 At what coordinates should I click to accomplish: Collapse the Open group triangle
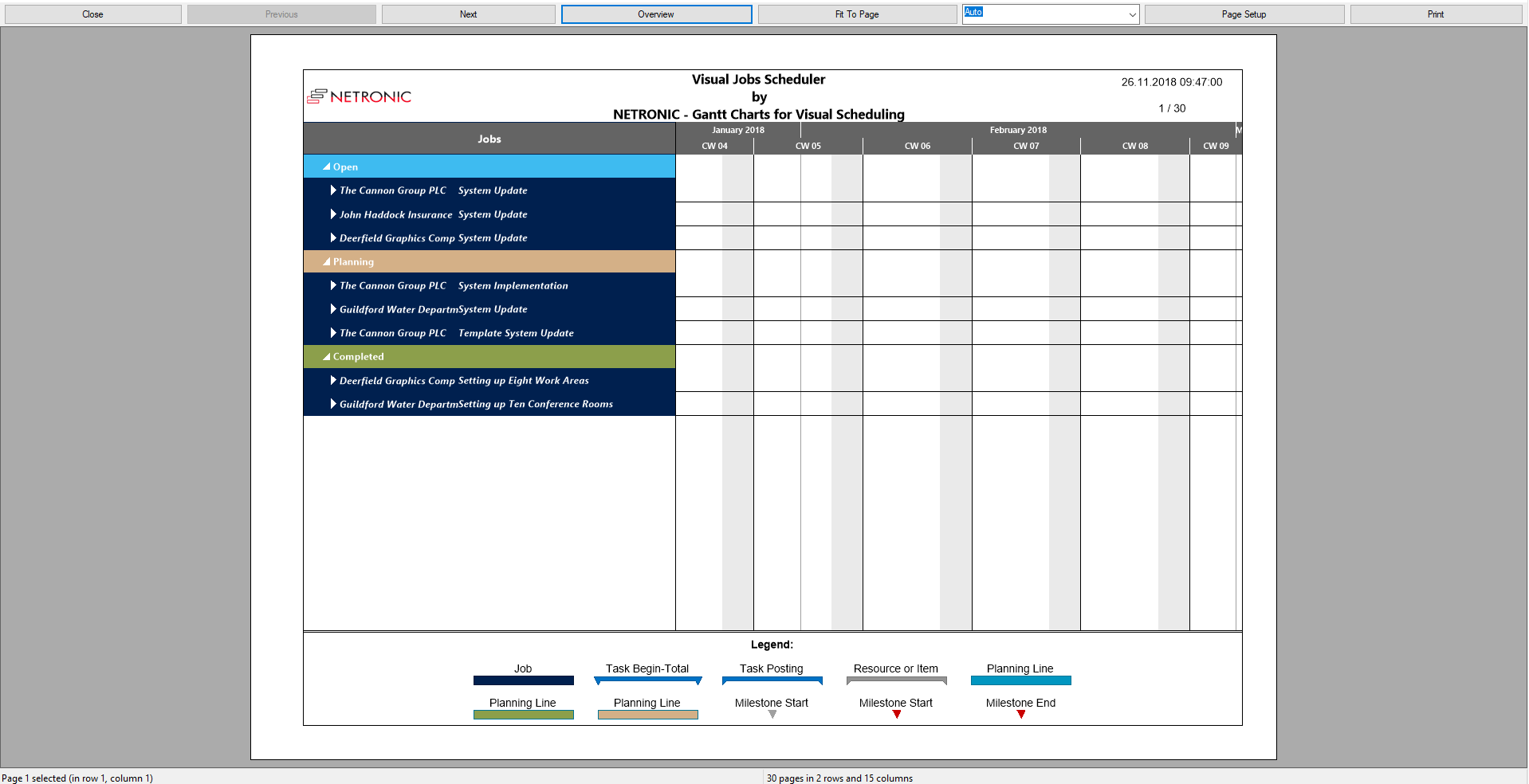tap(326, 167)
